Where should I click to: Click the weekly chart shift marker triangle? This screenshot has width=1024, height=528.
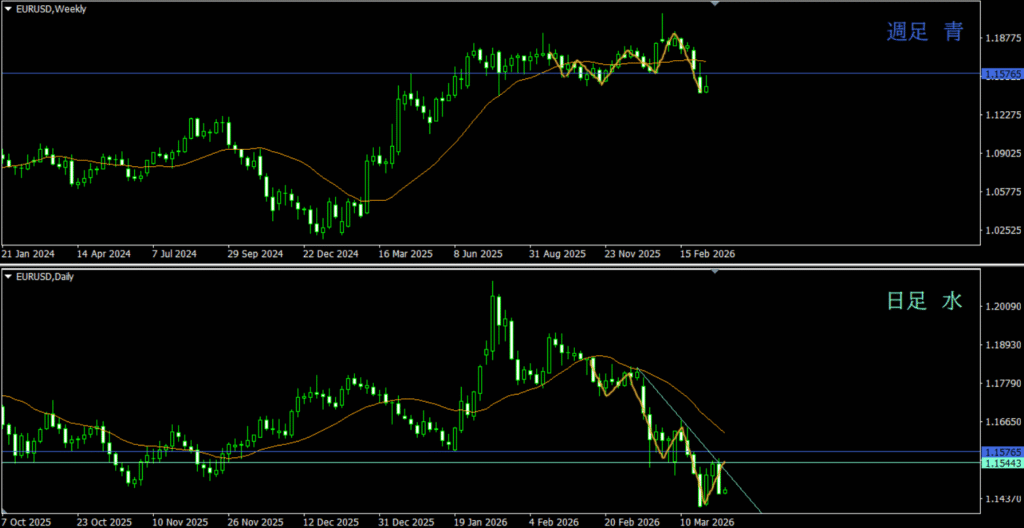[714, 4]
